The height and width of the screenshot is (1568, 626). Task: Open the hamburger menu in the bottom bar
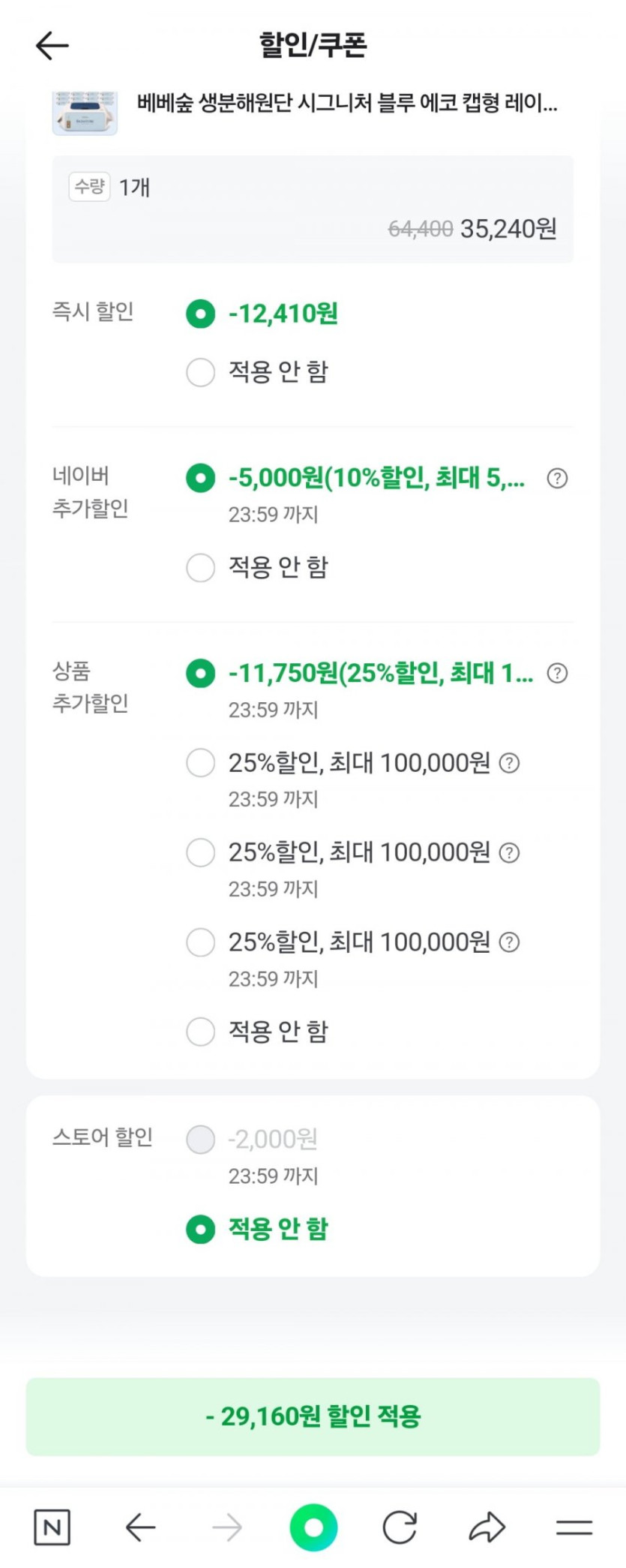(574, 1527)
